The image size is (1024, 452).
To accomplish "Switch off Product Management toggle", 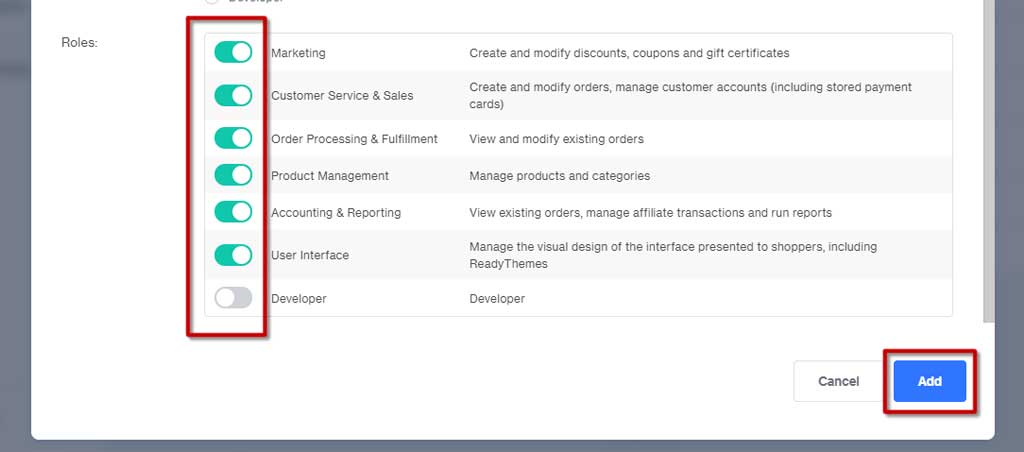I will pyautogui.click(x=233, y=175).
